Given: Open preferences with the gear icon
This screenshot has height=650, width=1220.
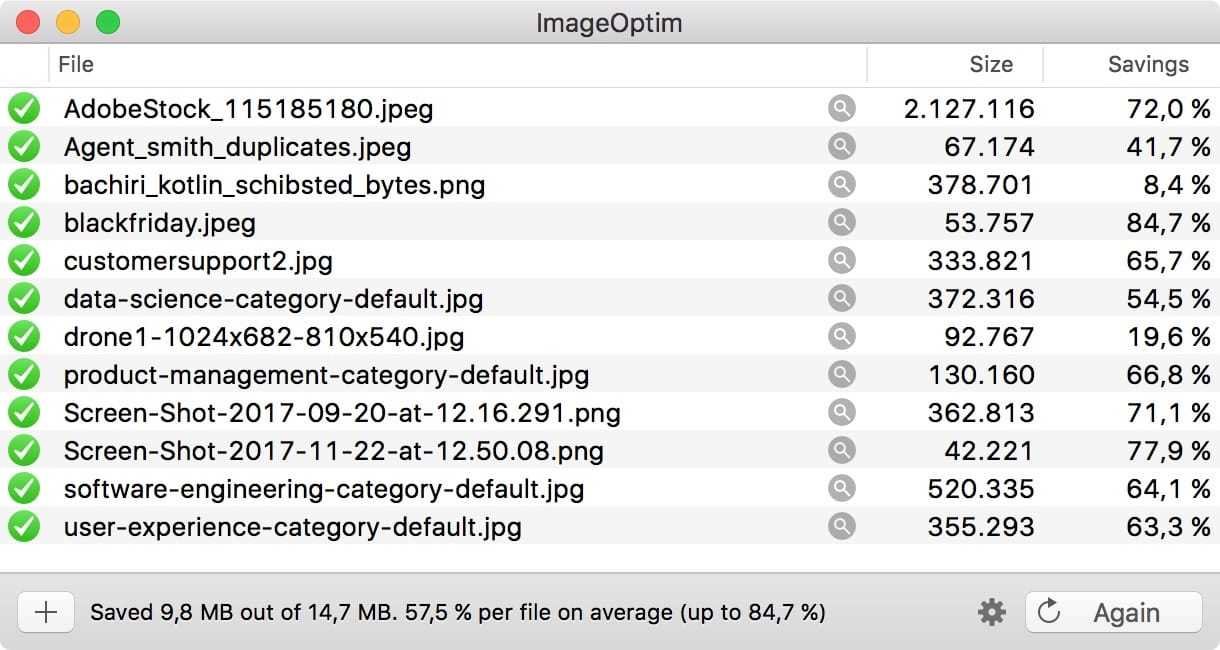Looking at the screenshot, I should pos(992,612).
